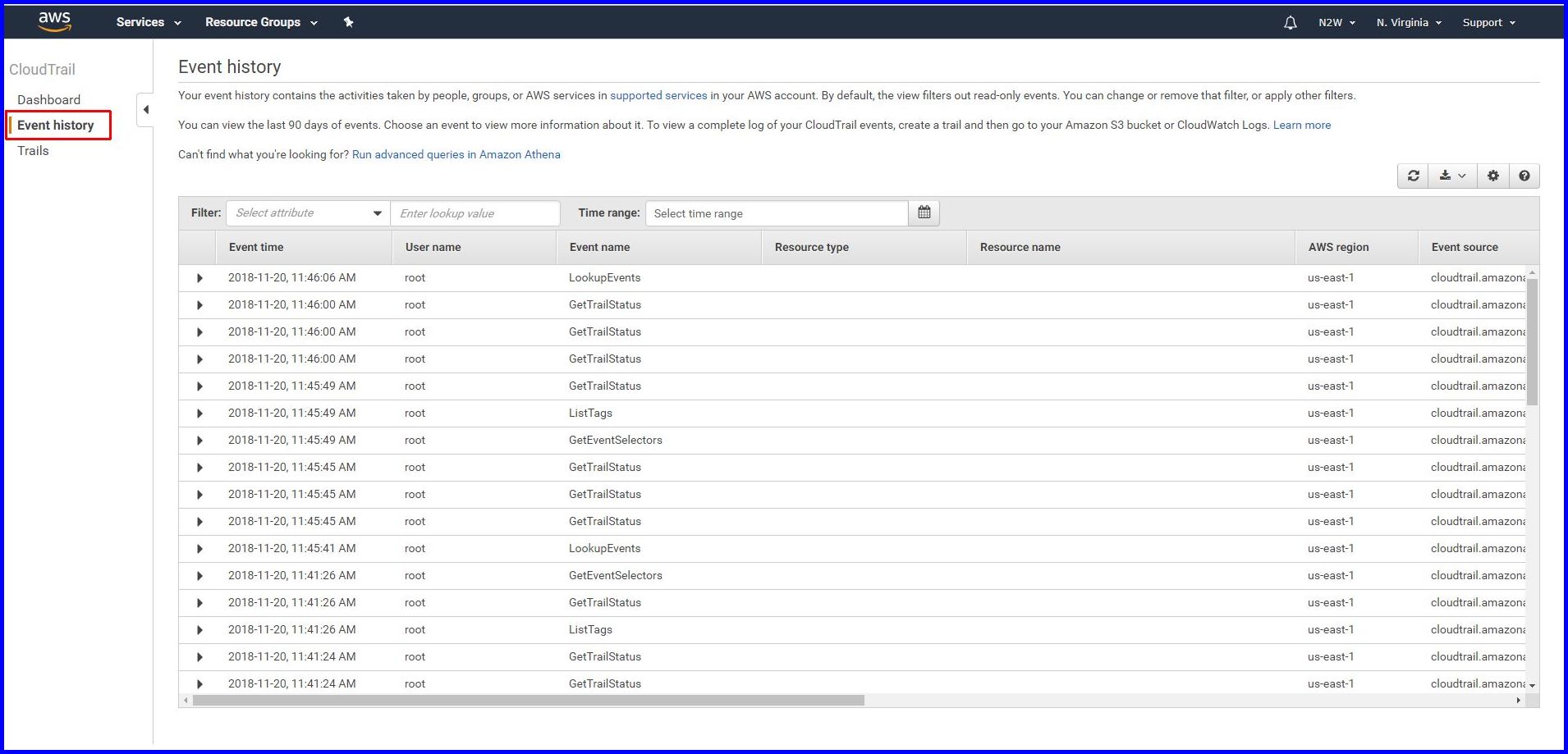1568x754 pixels.
Task: Expand the 11:45:49 AM ListTags row
Action: (199, 414)
